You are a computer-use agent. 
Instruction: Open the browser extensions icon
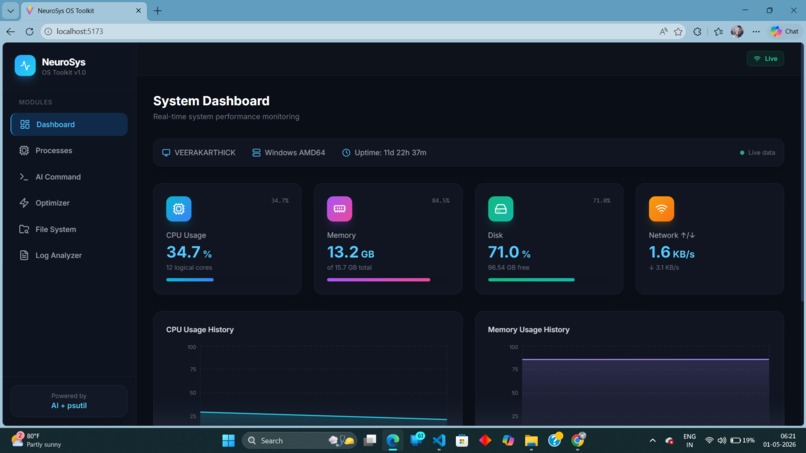(697, 31)
